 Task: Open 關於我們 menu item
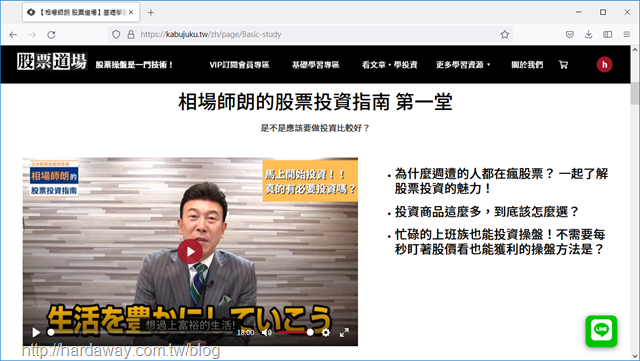click(527, 65)
